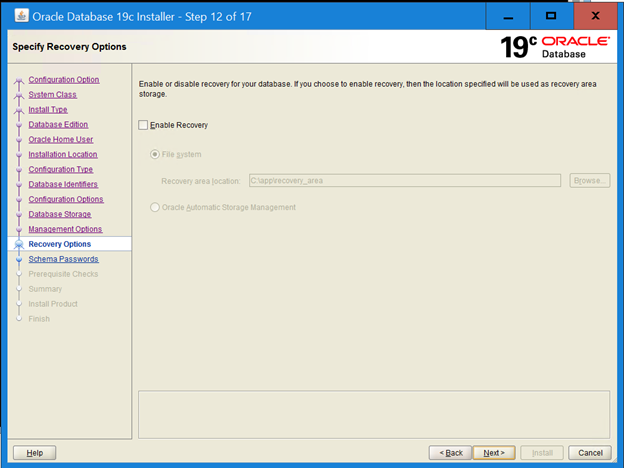Screen dimensions: 624x468
Task: Open the Configuration Type step
Action: coord(60,170)
